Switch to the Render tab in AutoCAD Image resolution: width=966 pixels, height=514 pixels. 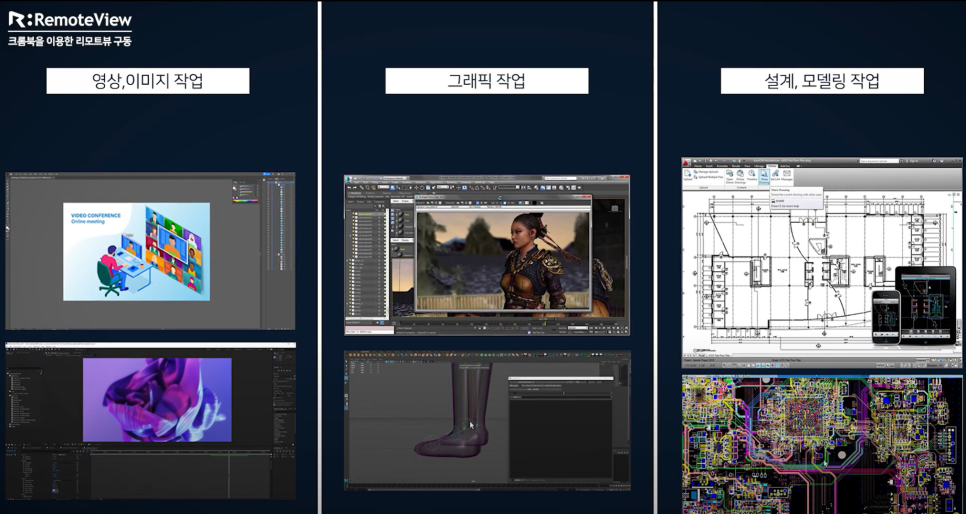point(736,166)
